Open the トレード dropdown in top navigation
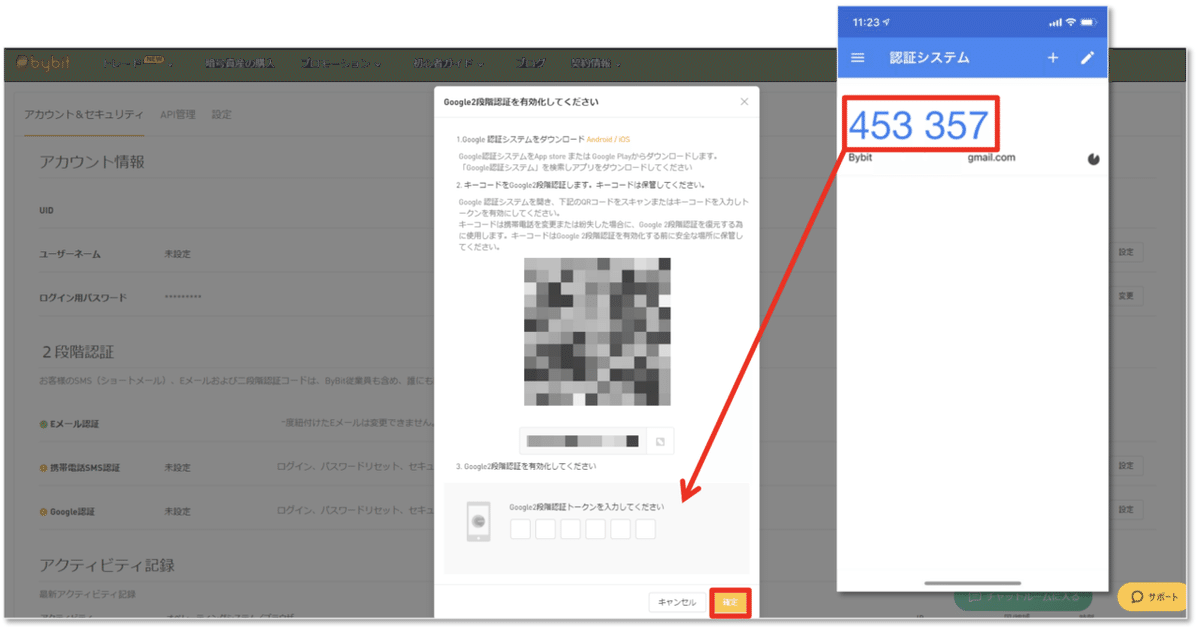Viewport: 1200px width, 632px height. tap(139, 63)
